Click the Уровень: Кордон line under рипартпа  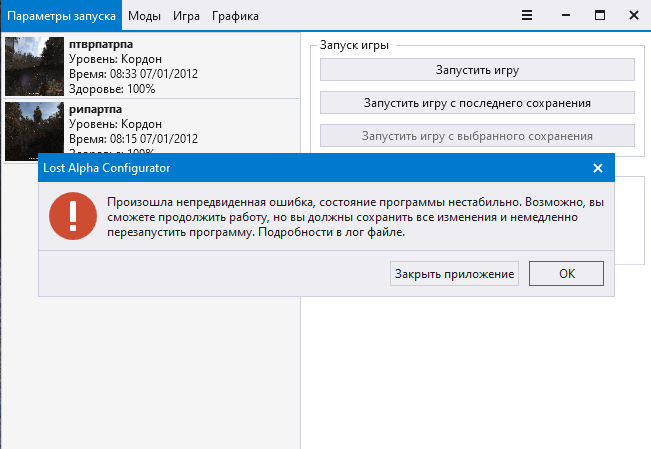[115, 124]
